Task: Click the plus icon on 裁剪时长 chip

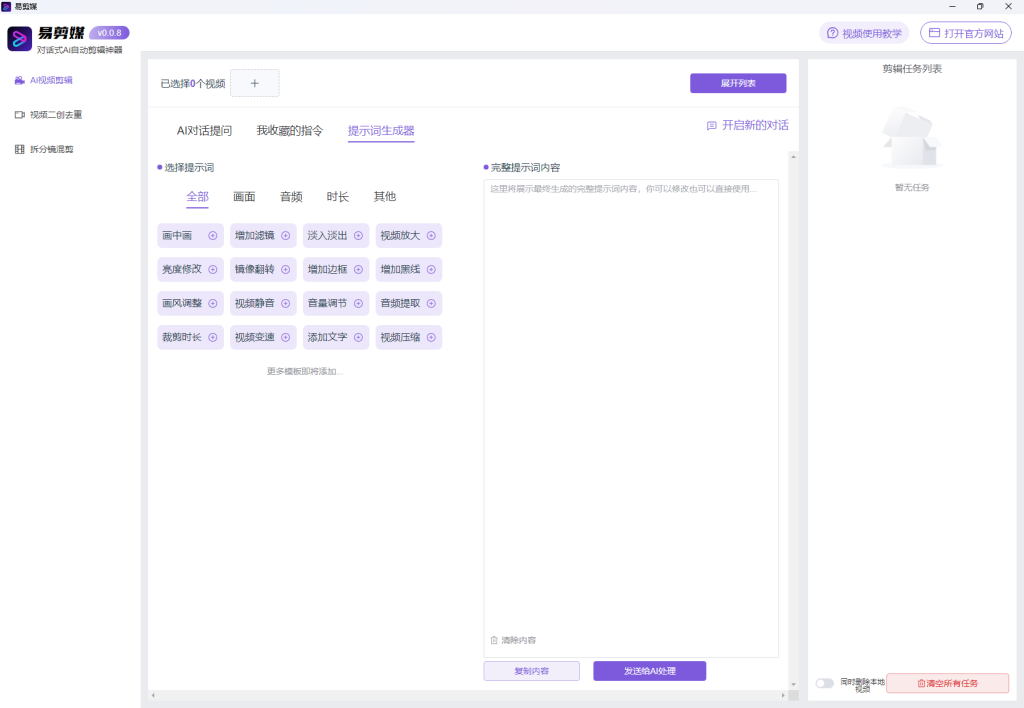Action: pos(213,338)
